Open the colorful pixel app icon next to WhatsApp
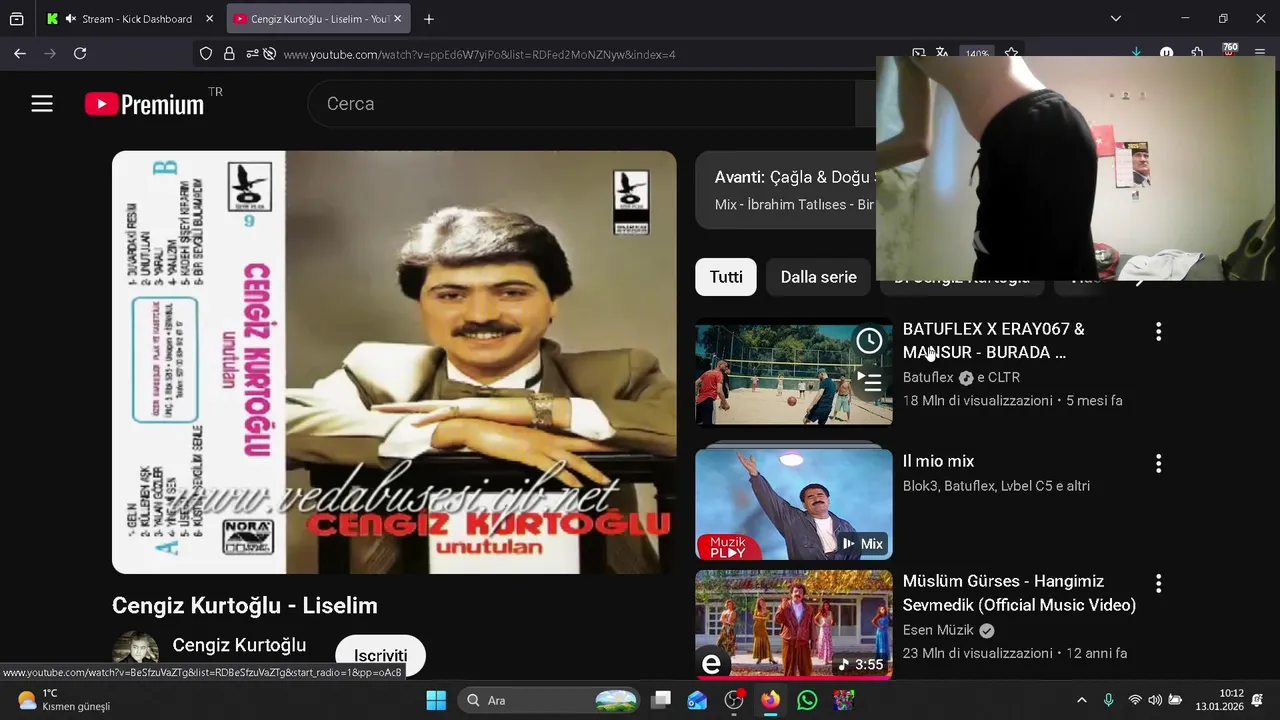The image size is (1280, 720). 844,700
